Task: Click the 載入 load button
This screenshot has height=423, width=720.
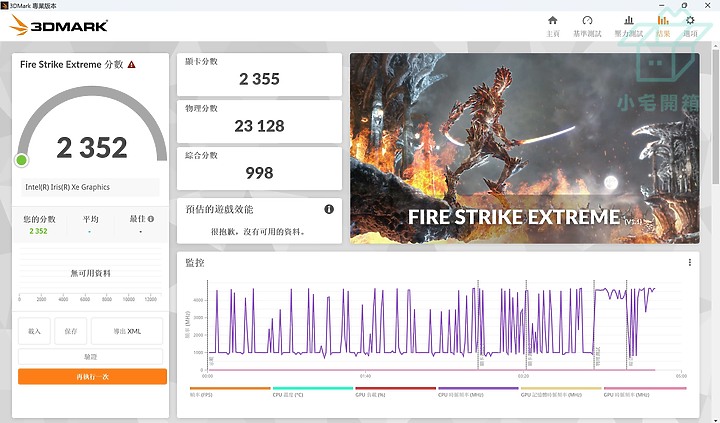Action: (x=34, y=331)
